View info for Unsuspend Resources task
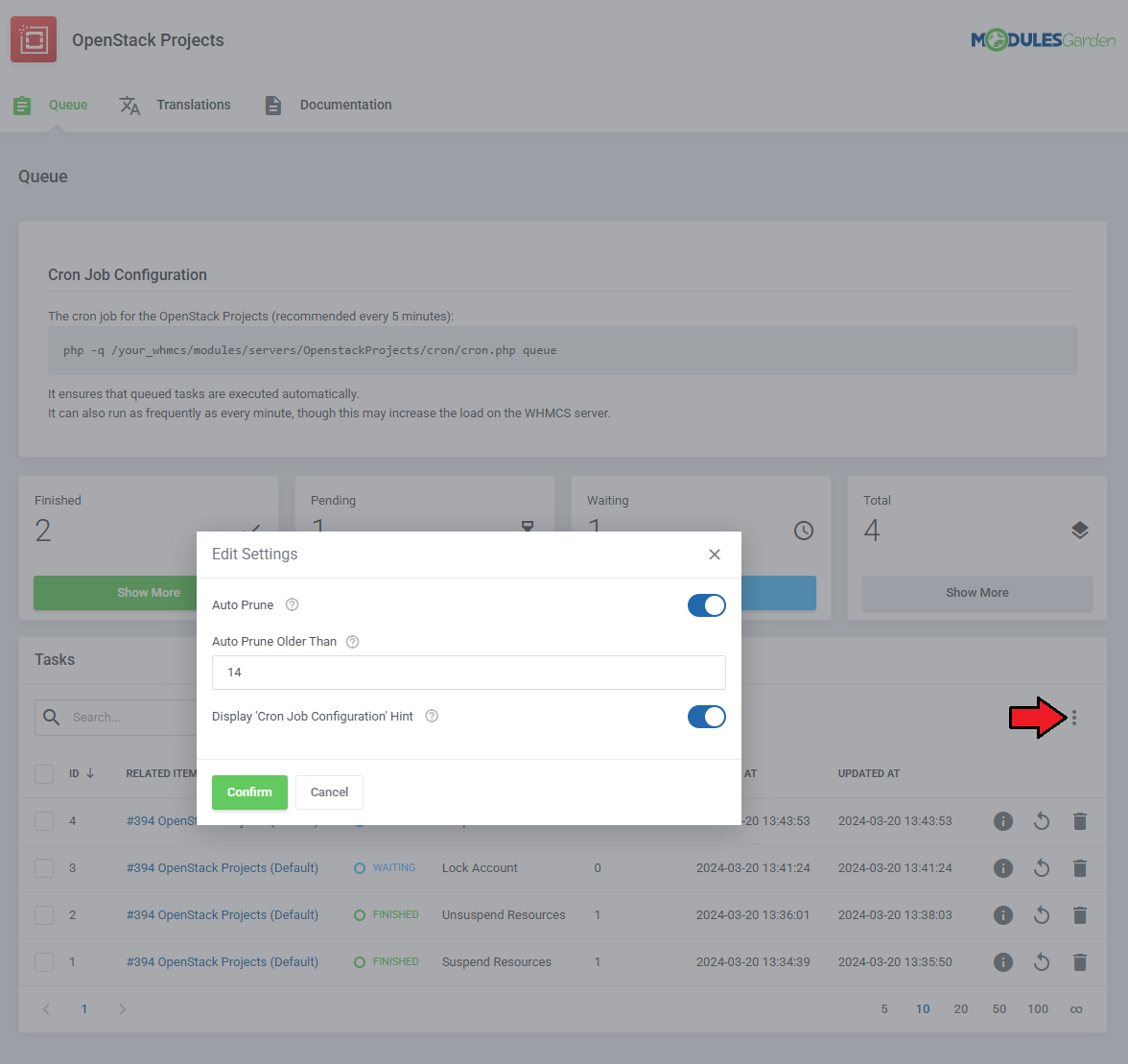1128x1064 pixels. (x=1003, y=915)
